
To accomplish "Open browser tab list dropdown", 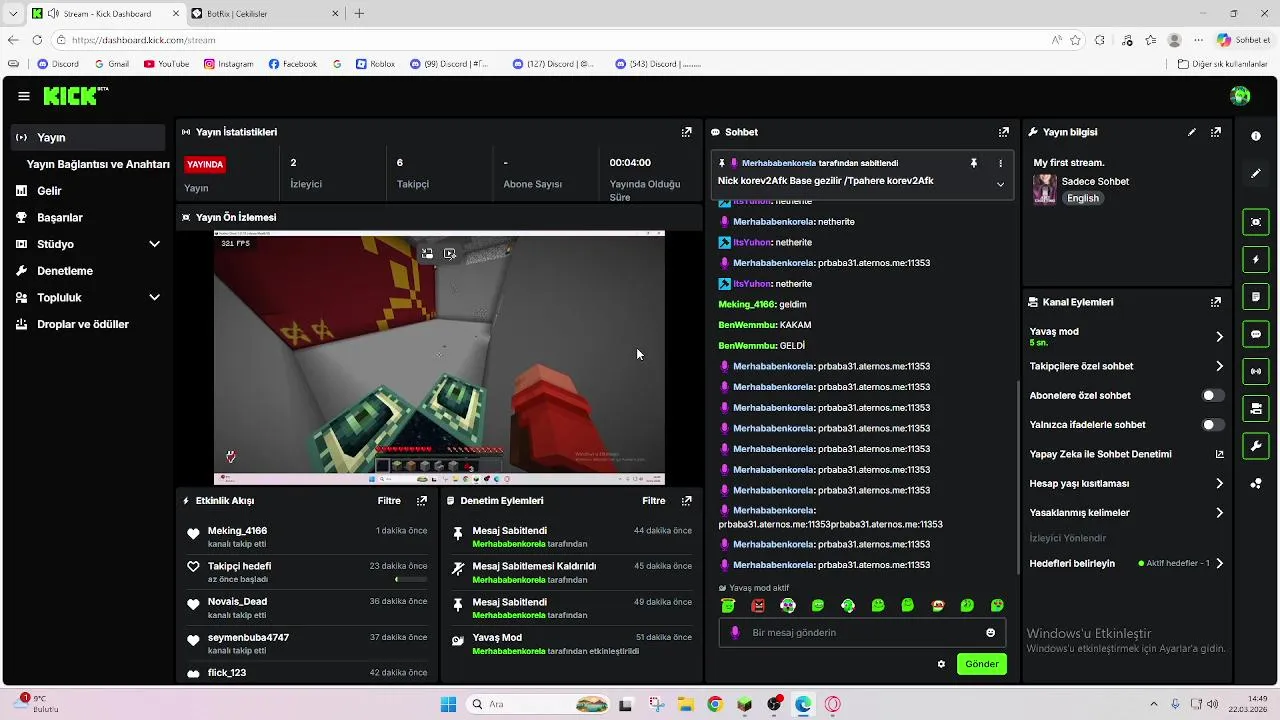I will (12, 13).
